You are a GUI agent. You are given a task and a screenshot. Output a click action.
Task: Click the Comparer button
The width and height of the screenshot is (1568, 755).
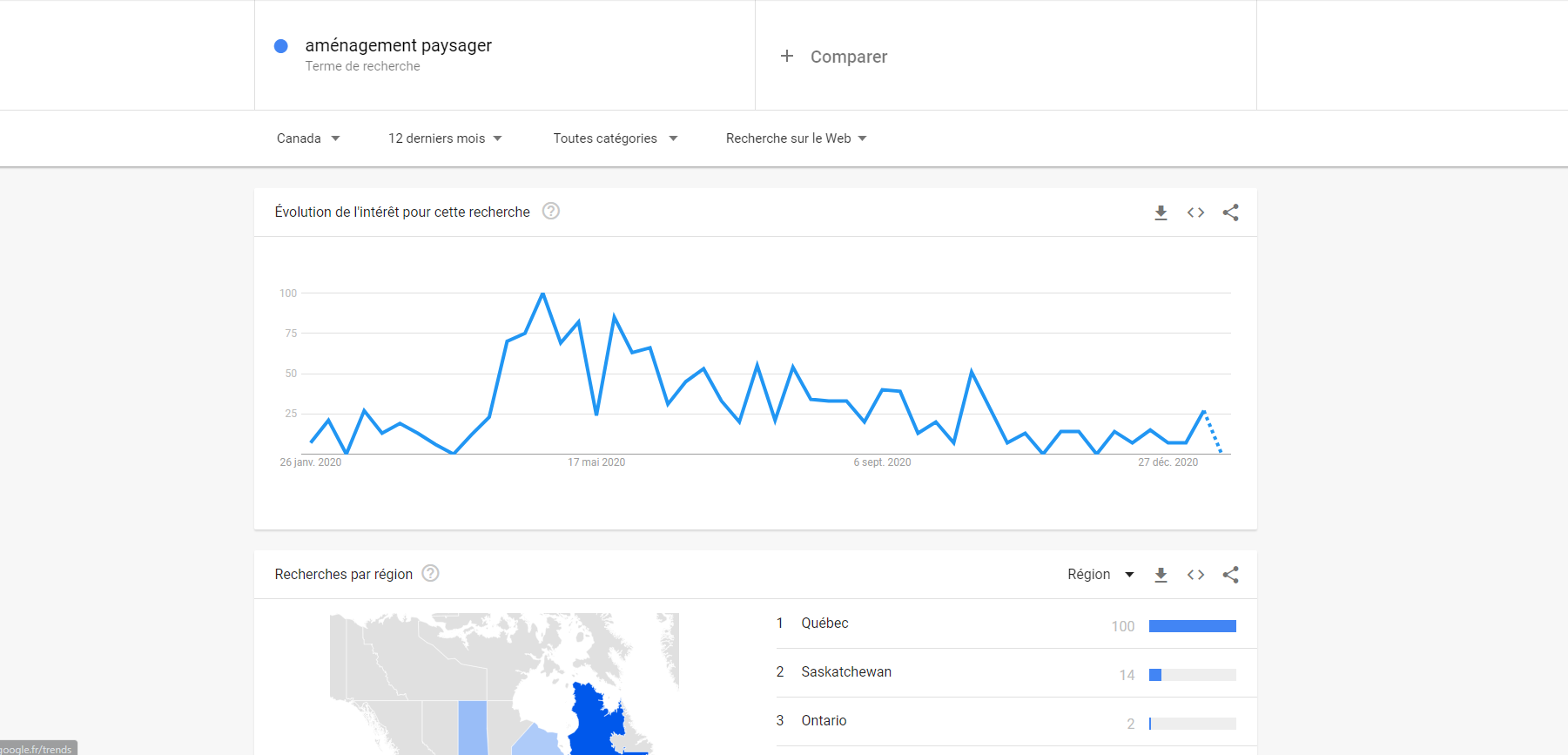click(848, 57)
